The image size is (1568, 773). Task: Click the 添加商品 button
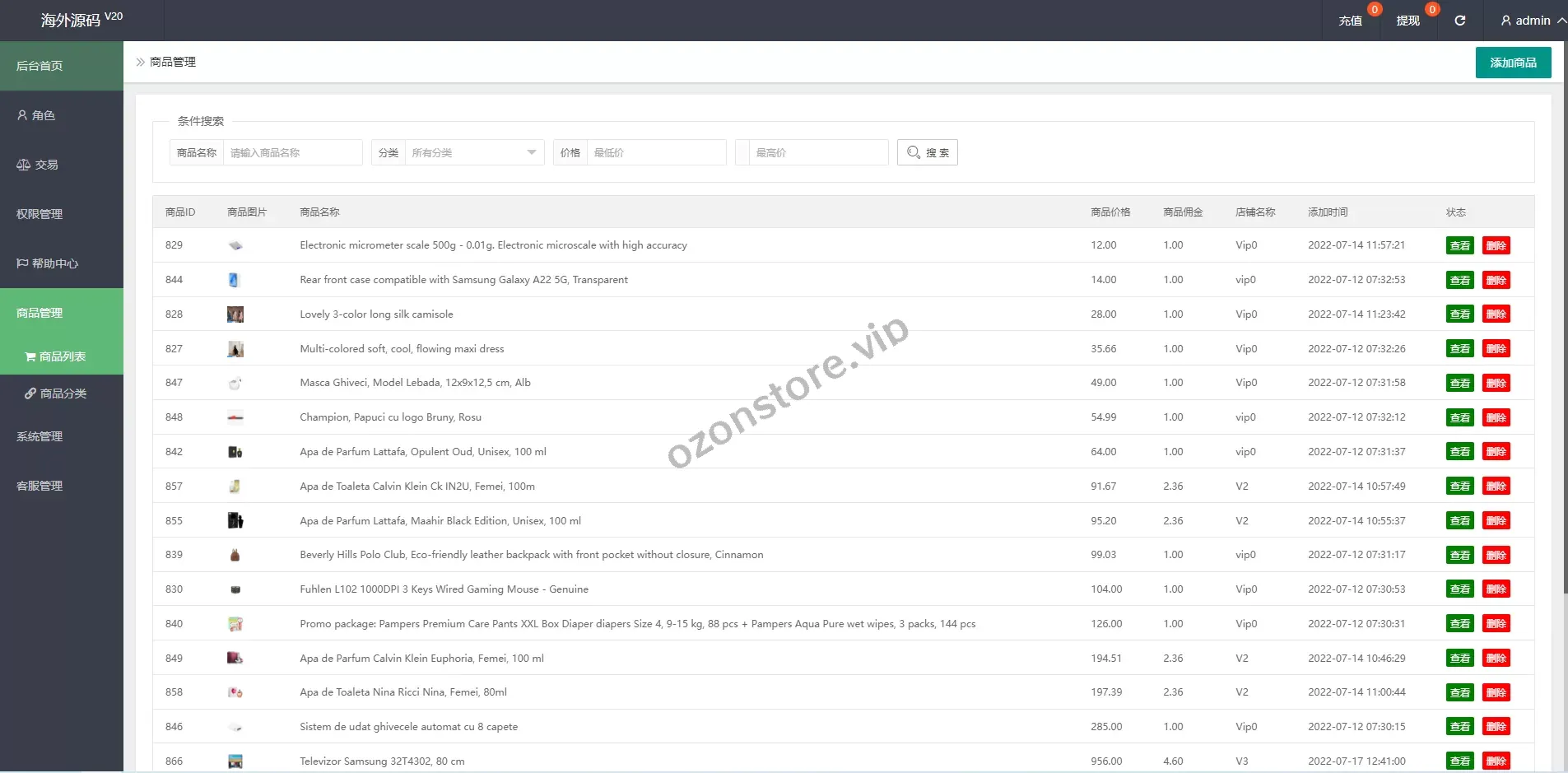tap(1512, 63)
